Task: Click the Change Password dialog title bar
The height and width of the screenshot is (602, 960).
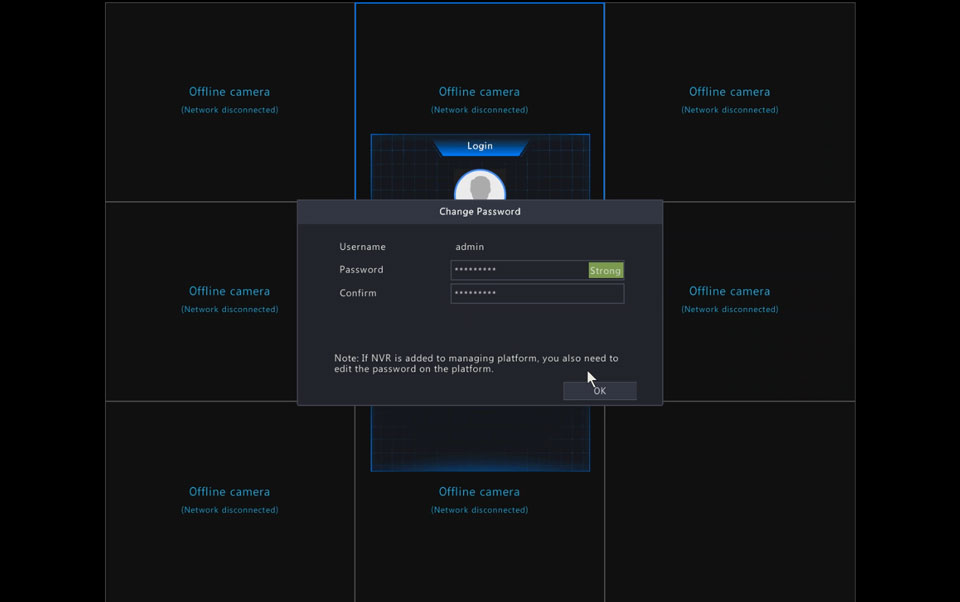Action: [x=480, y=212]
